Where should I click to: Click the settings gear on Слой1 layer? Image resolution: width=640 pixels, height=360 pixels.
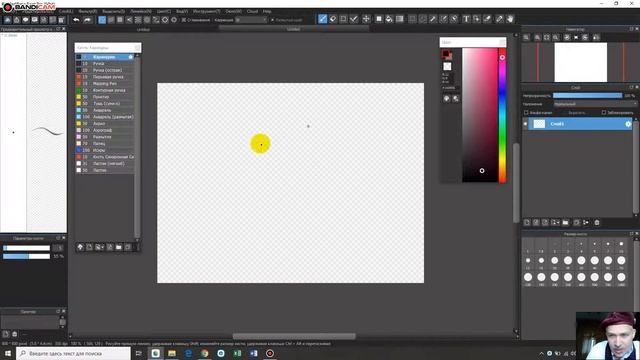(x=628, y=124)
